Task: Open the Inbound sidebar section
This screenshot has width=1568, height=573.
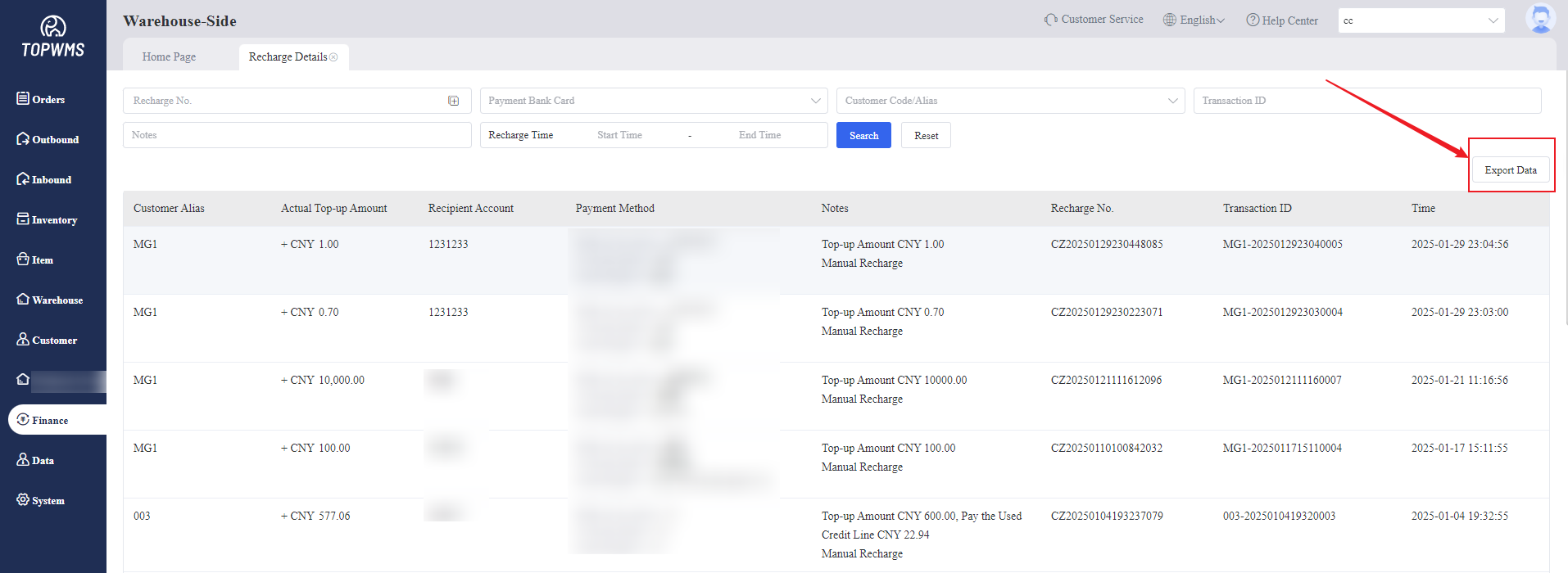Action: 44,179
